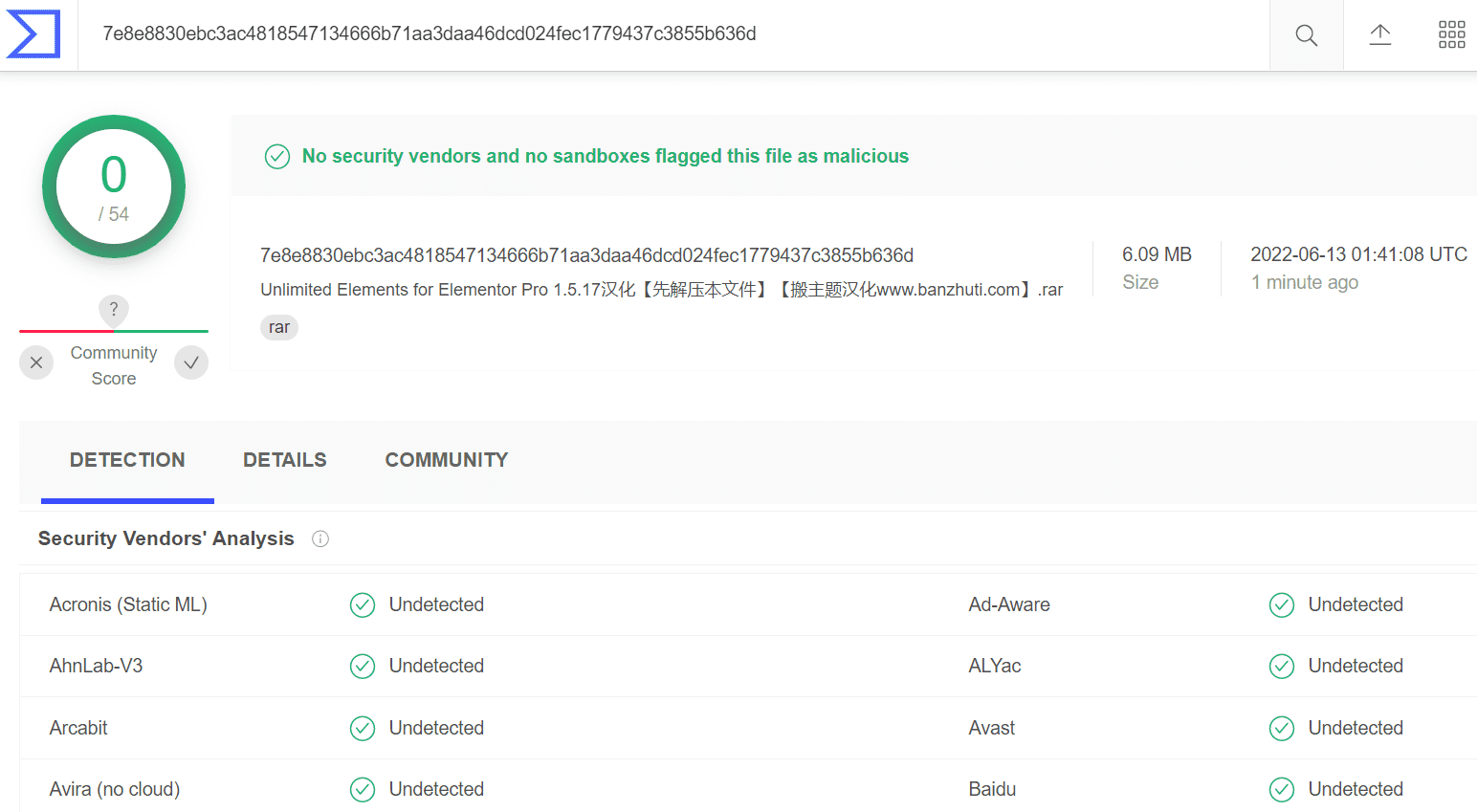The height and width of the screenshot is (812, 1477).
Task: Click the ALYac vendor name
Action: [x=995, y=666]
